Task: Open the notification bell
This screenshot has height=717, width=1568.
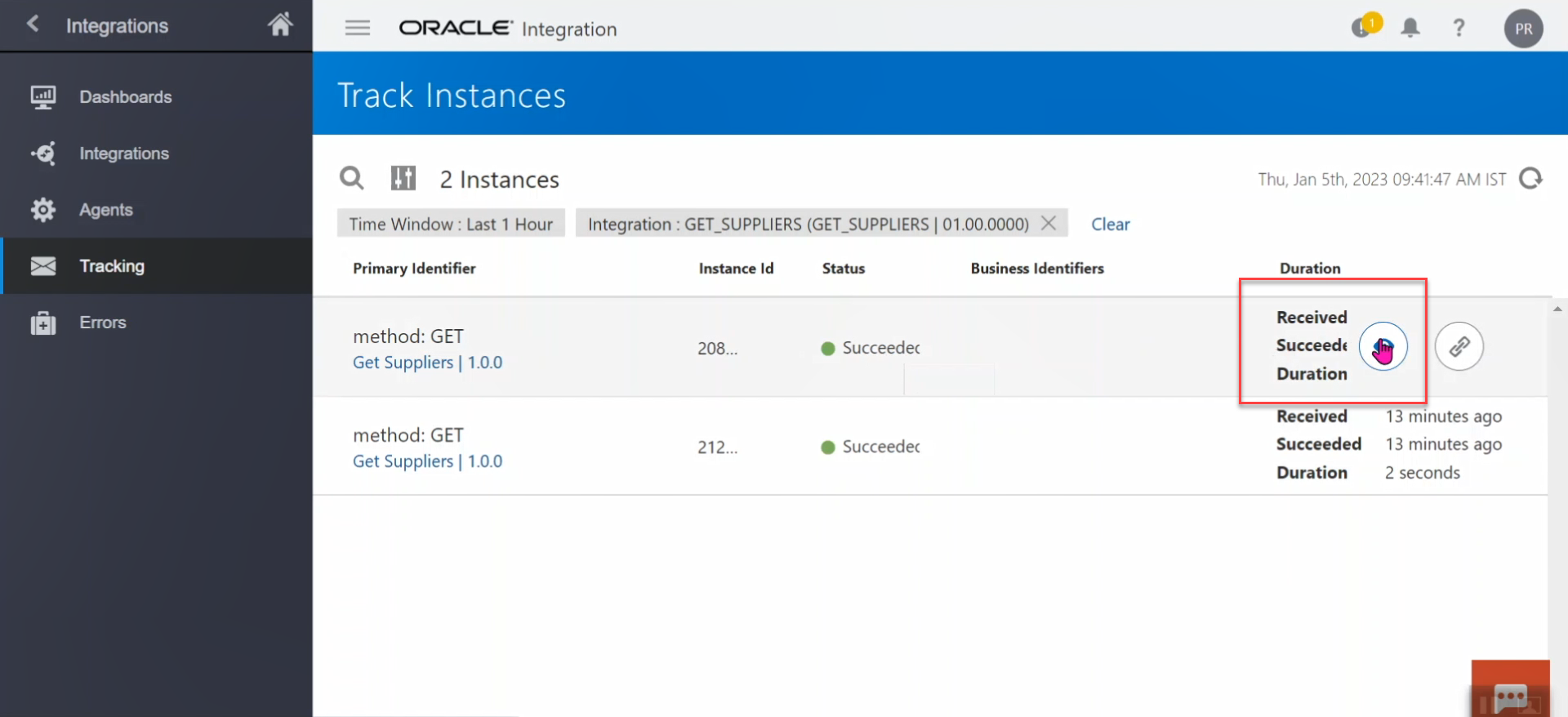Action: click(1410, 28)
